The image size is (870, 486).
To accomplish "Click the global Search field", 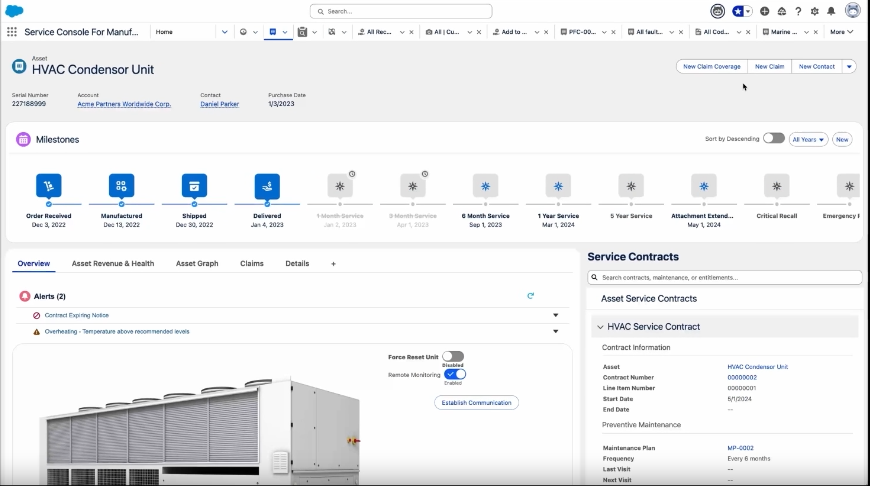I will click(401, 11).
